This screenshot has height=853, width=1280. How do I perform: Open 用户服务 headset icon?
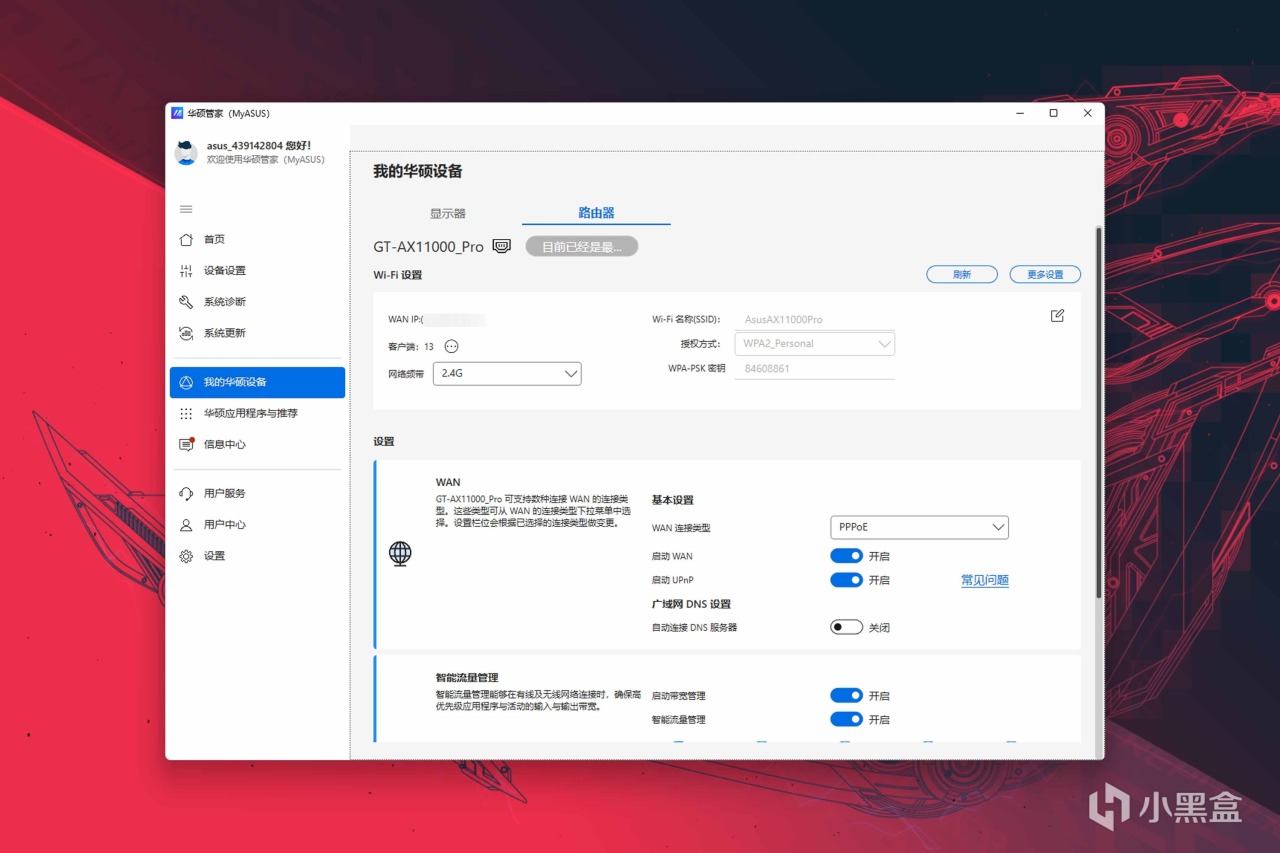tap(186, 493)
